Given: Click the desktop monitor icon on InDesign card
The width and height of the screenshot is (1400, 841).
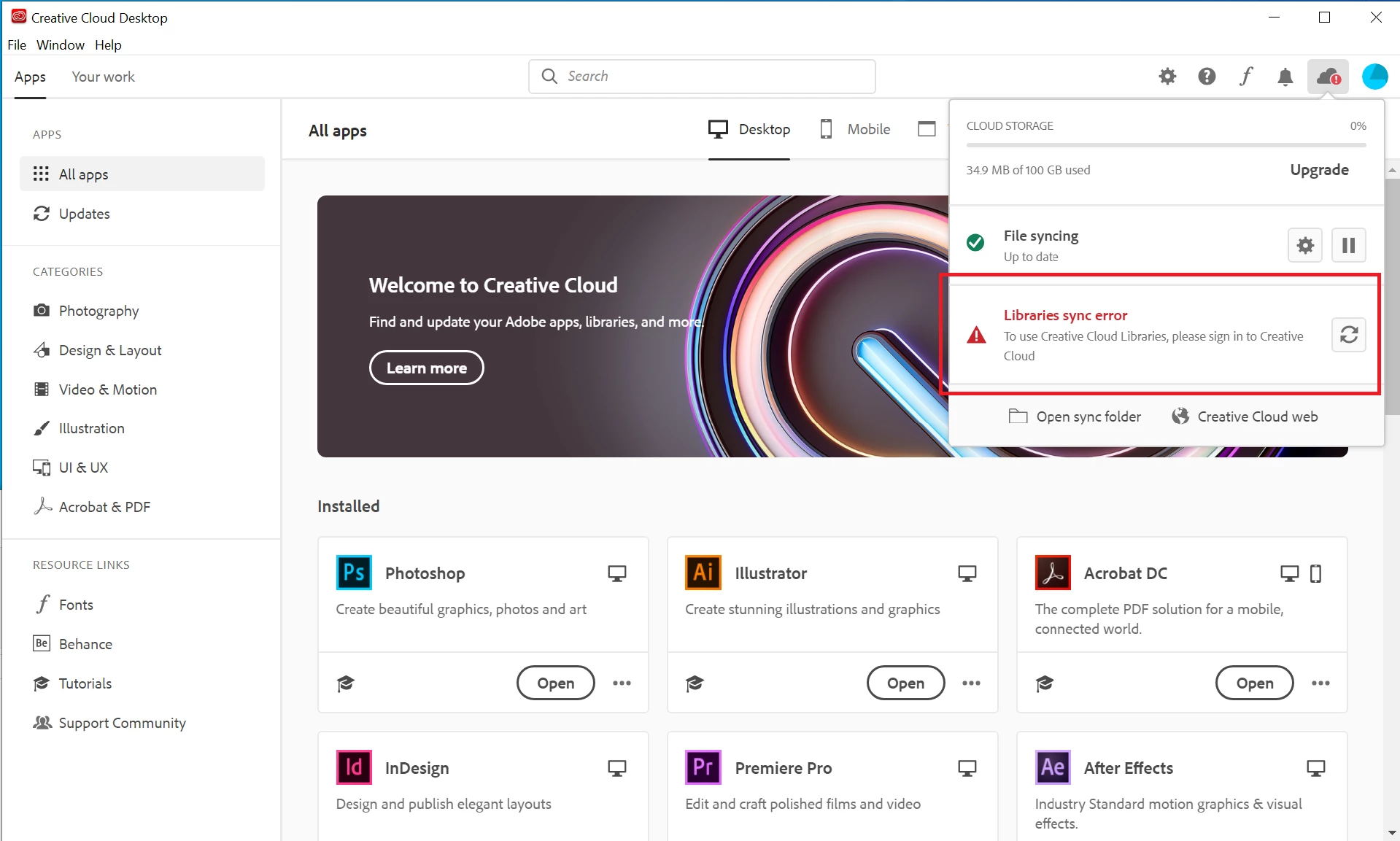Looking at the screenshot, I should 617,769.
